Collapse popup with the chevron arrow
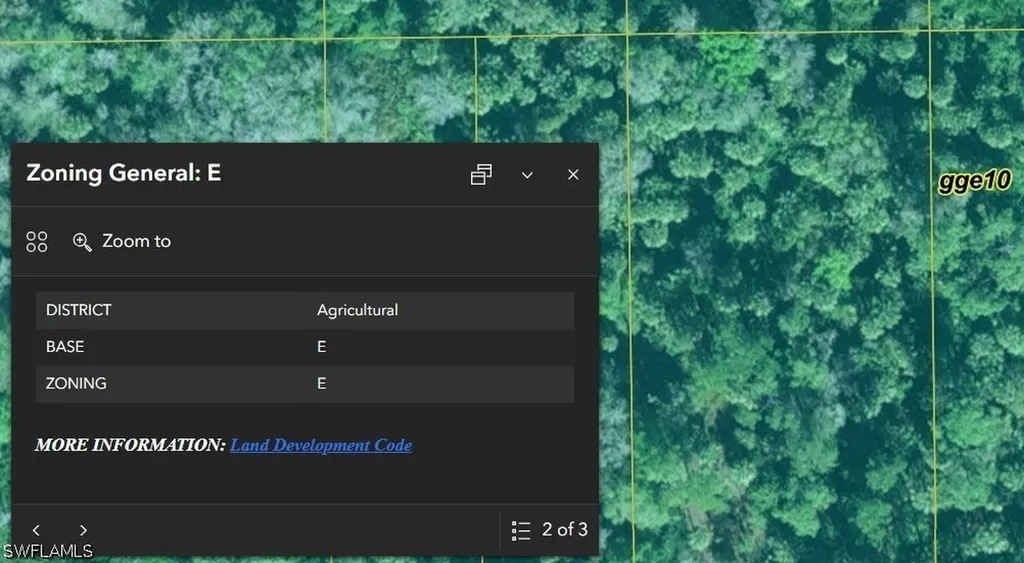This screenshot has height=563, width=1024. (527, 175)
